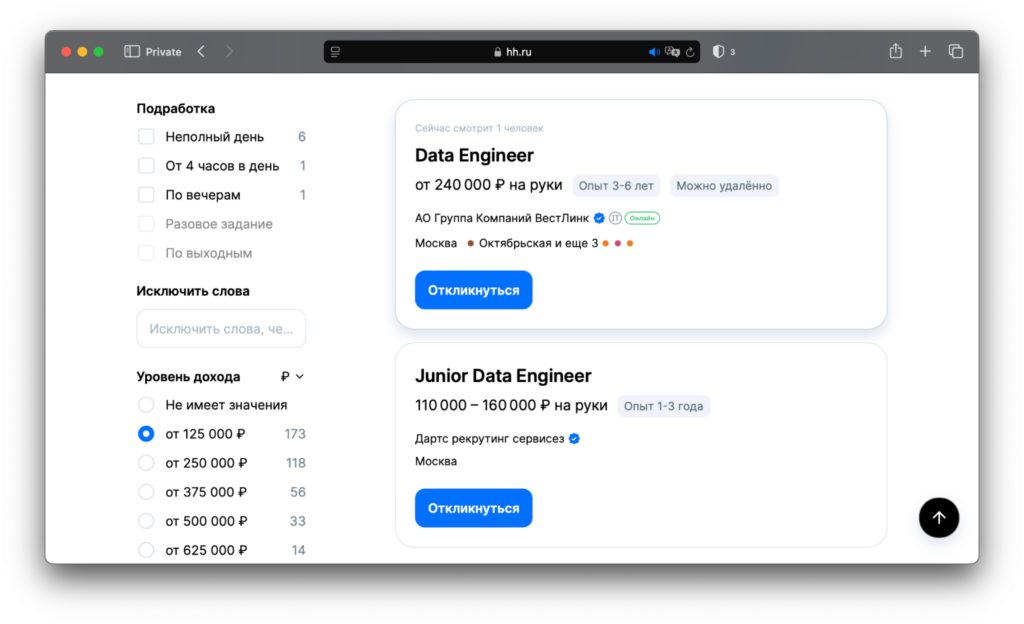Screen dimensions: 1024x624
Task: Click the Опыт 3-6 лет tag
Action: point(616,185)
